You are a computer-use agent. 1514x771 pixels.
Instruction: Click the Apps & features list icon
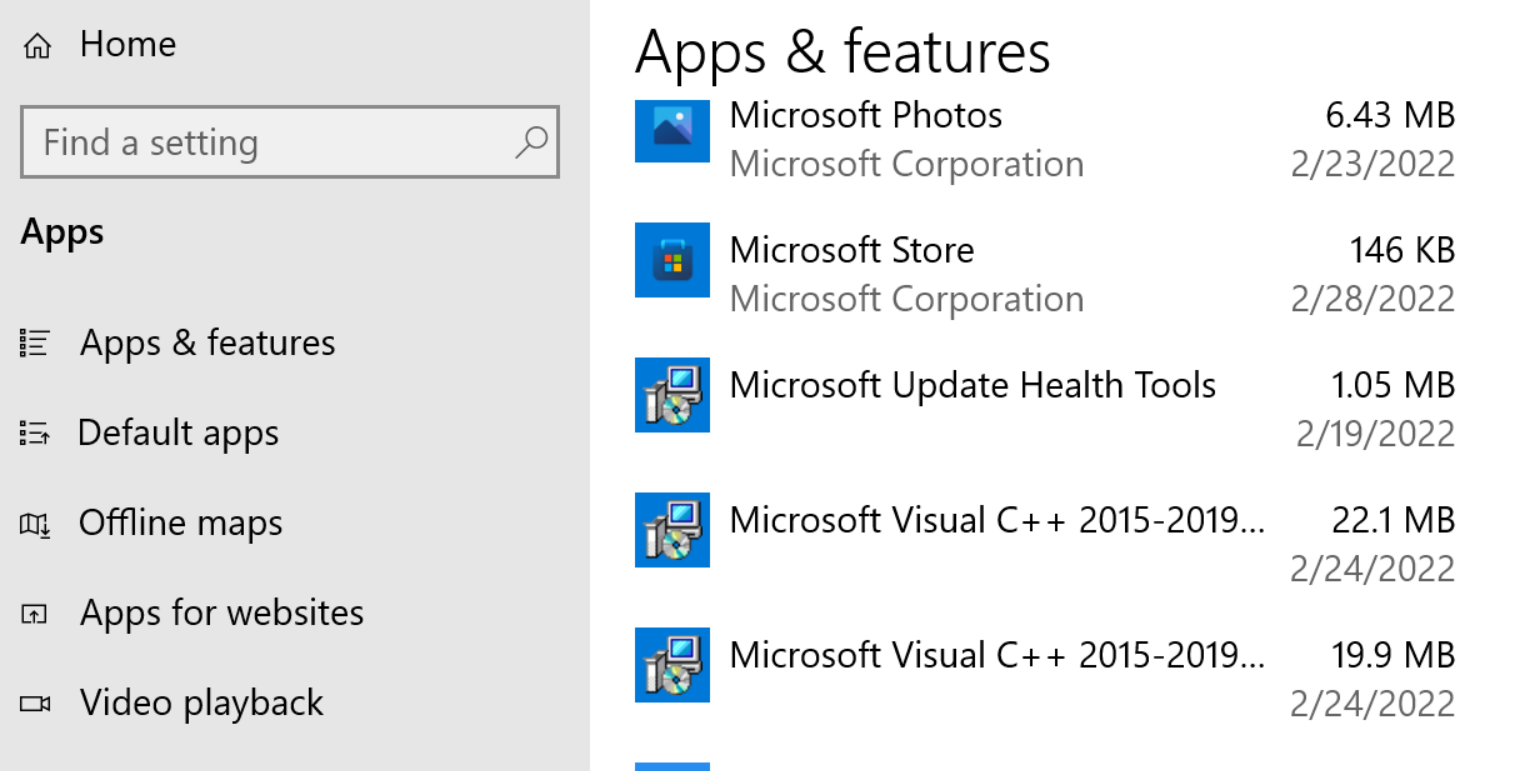pyautogui.click(x=34, y=344)
